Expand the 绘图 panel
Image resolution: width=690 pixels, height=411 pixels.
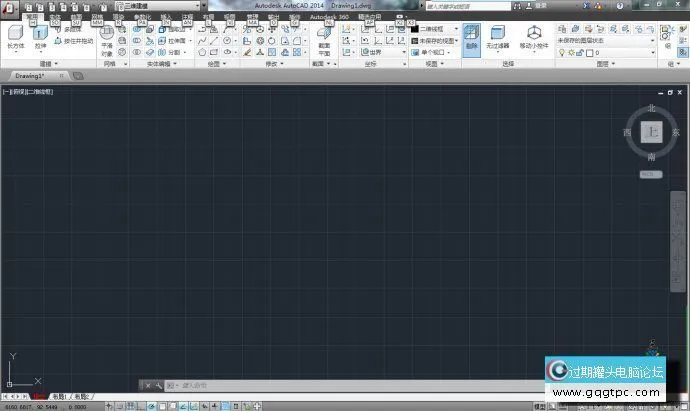[x=216, y=64]
